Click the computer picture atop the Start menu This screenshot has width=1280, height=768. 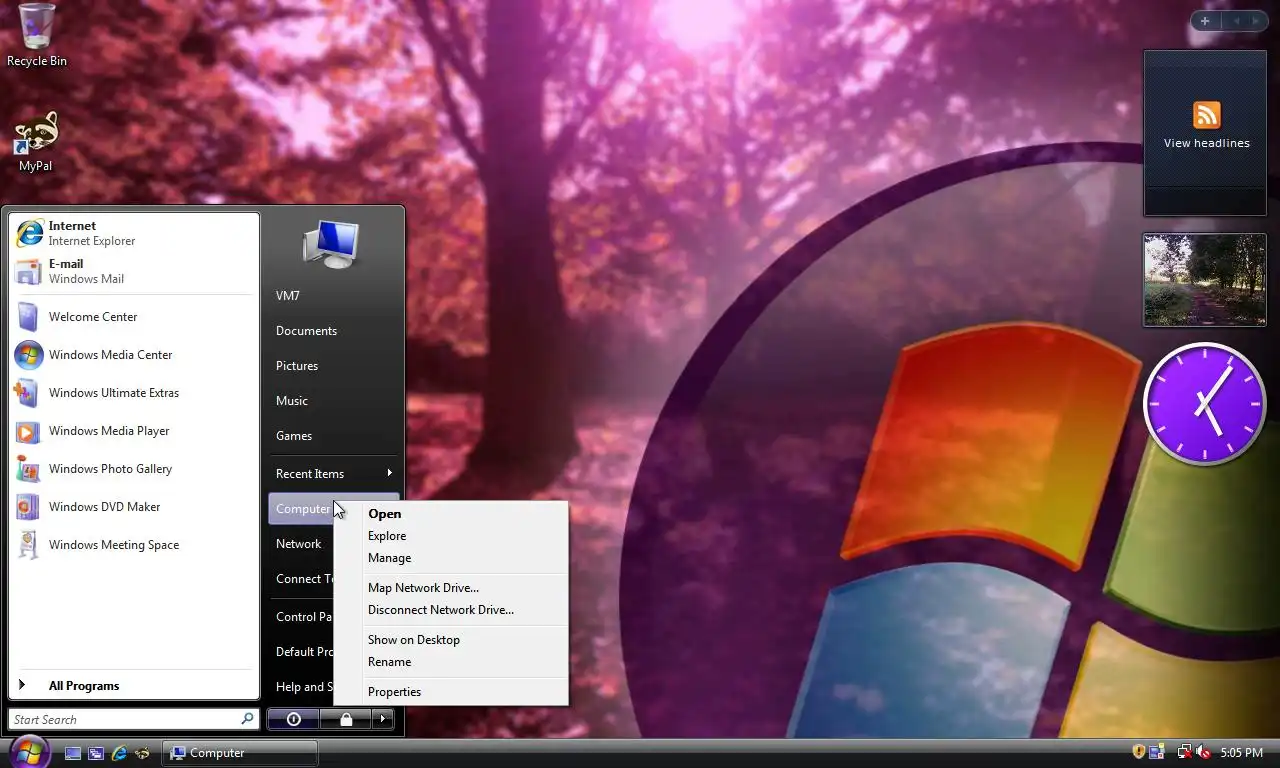point(331,243)
